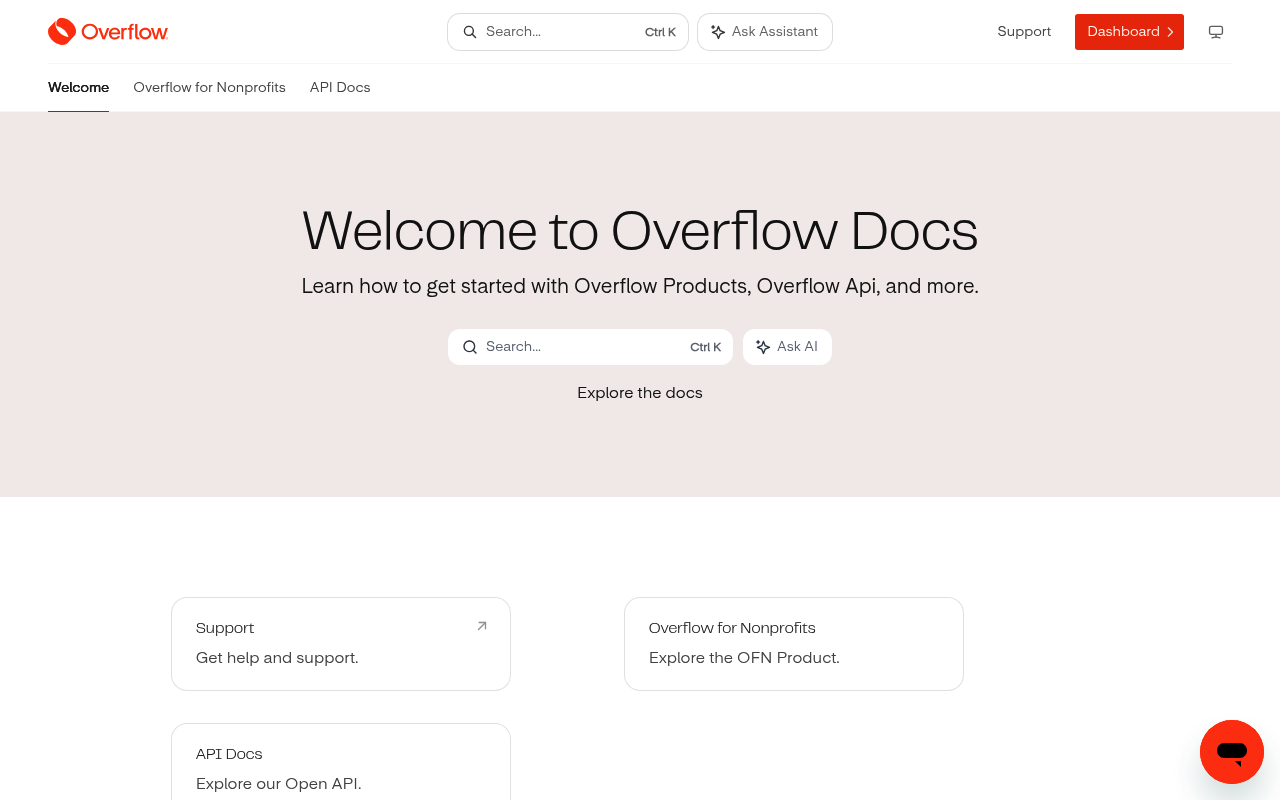1280x800 pixels.
Task: Focus the hero Search field
Action: click(590, 347)
